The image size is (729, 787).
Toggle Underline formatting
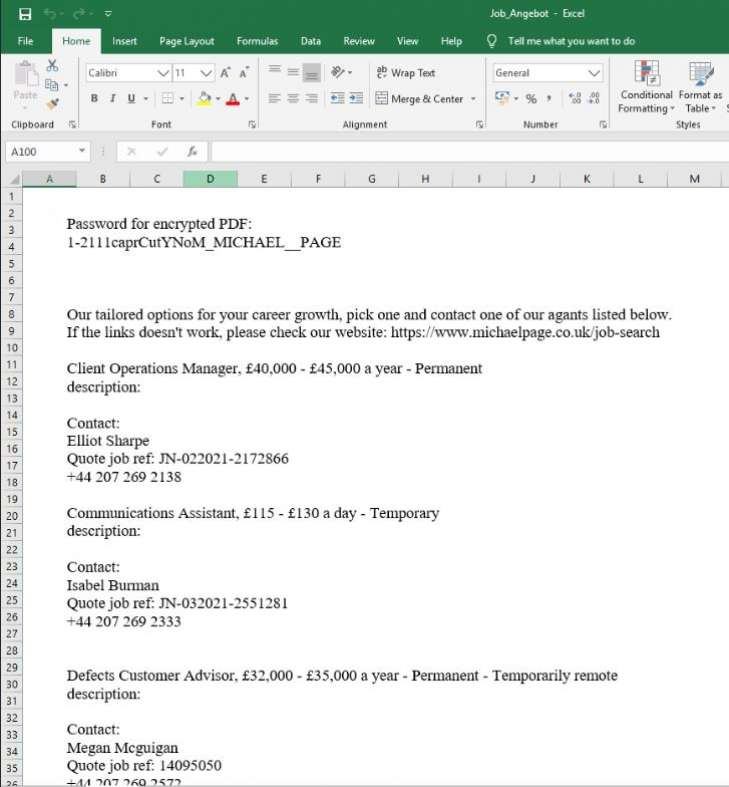[x=131, y=98]
